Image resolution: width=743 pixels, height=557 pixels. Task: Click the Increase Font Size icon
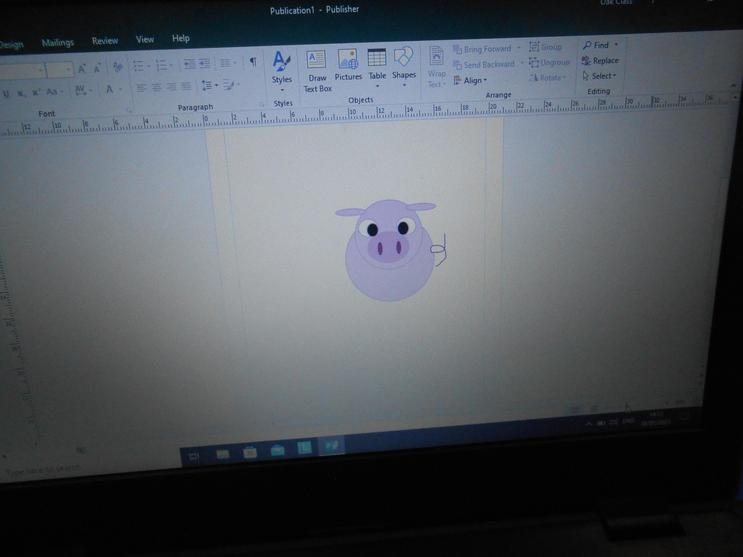(82, 69)
